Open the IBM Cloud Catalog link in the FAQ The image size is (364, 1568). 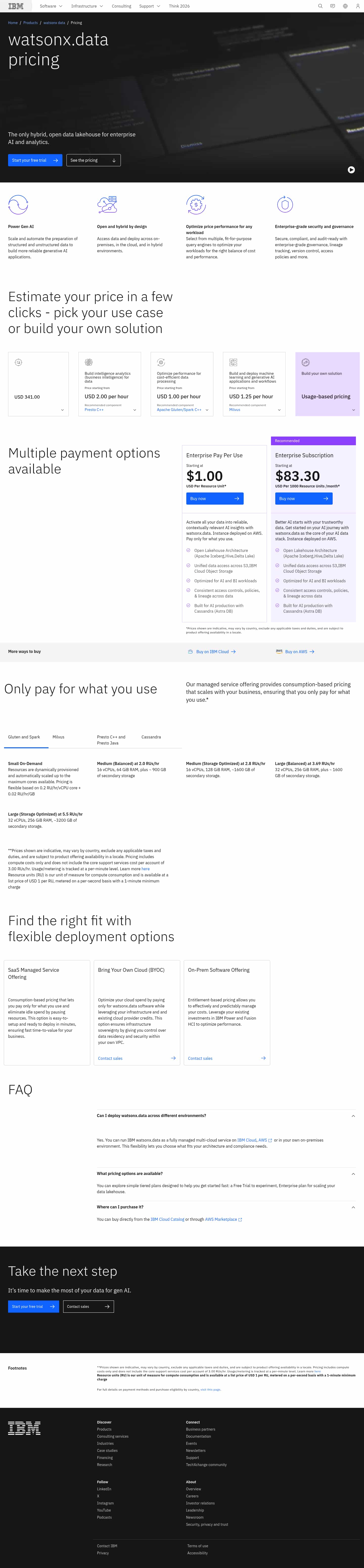(167, 1219)
